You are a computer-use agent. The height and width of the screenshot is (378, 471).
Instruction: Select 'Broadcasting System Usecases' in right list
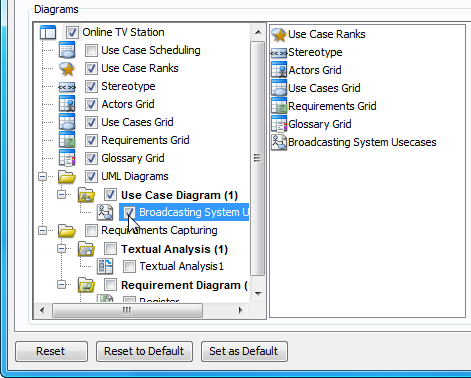pyautogui.click(x=362, y=142)
